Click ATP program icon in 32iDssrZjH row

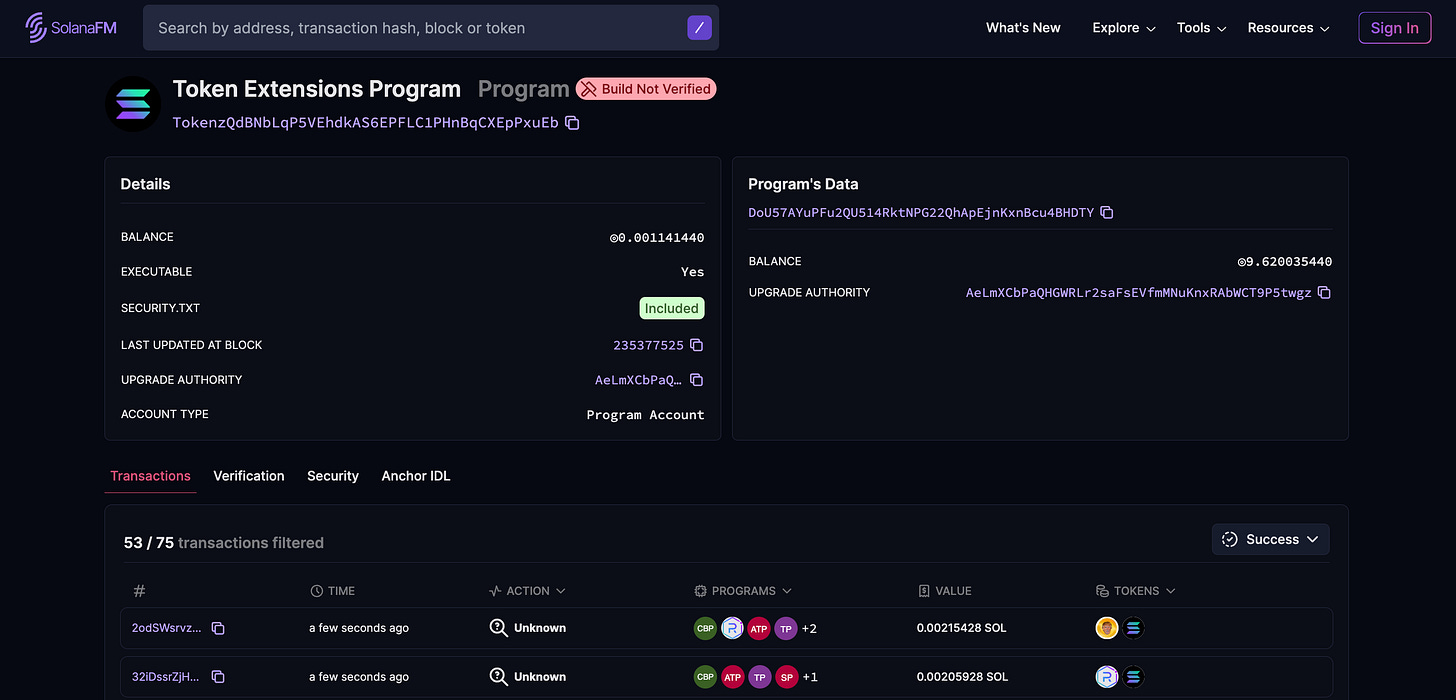tap(732, 677)
